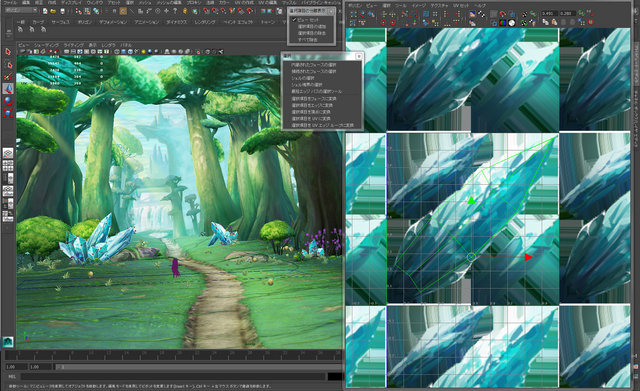Image resolution: width=640 pixels, height=391 pixels.
Task: Open the テクスチャ menu in UV editor
Action: coord(439,6)
